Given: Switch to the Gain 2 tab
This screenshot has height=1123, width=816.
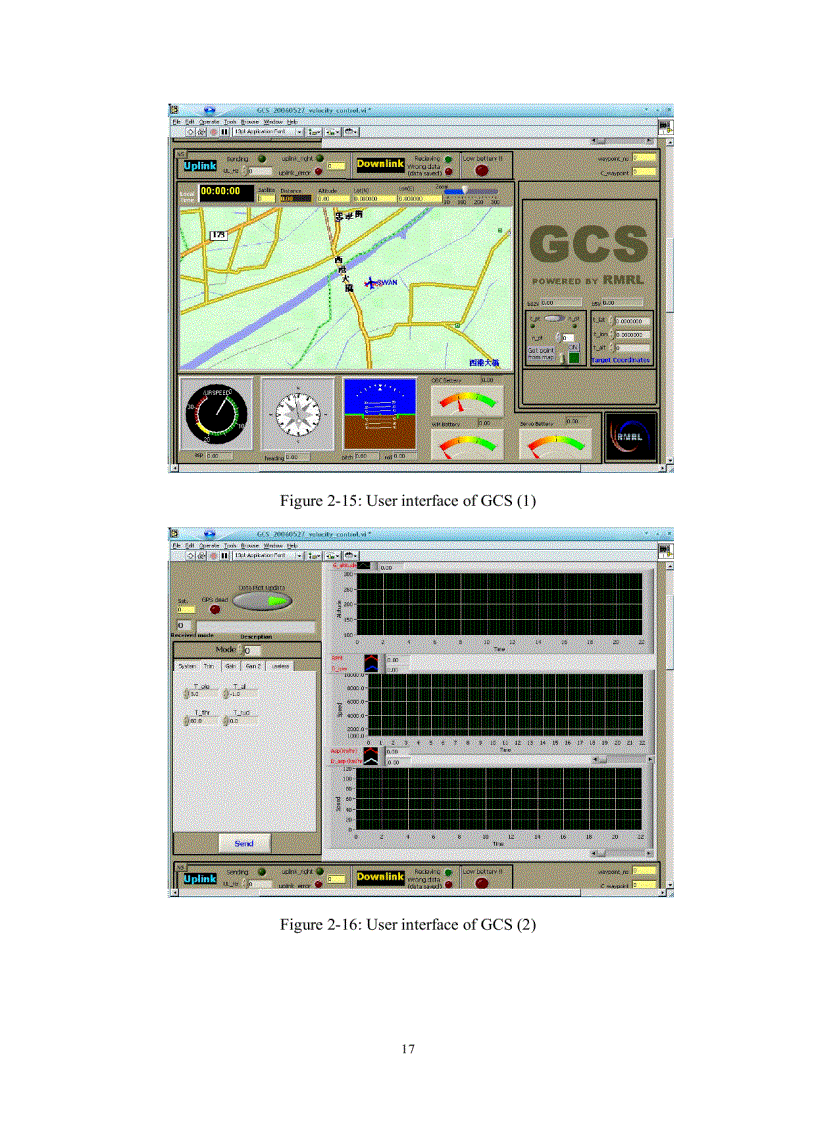Looking at the screenshot, I should click(253, 665).
